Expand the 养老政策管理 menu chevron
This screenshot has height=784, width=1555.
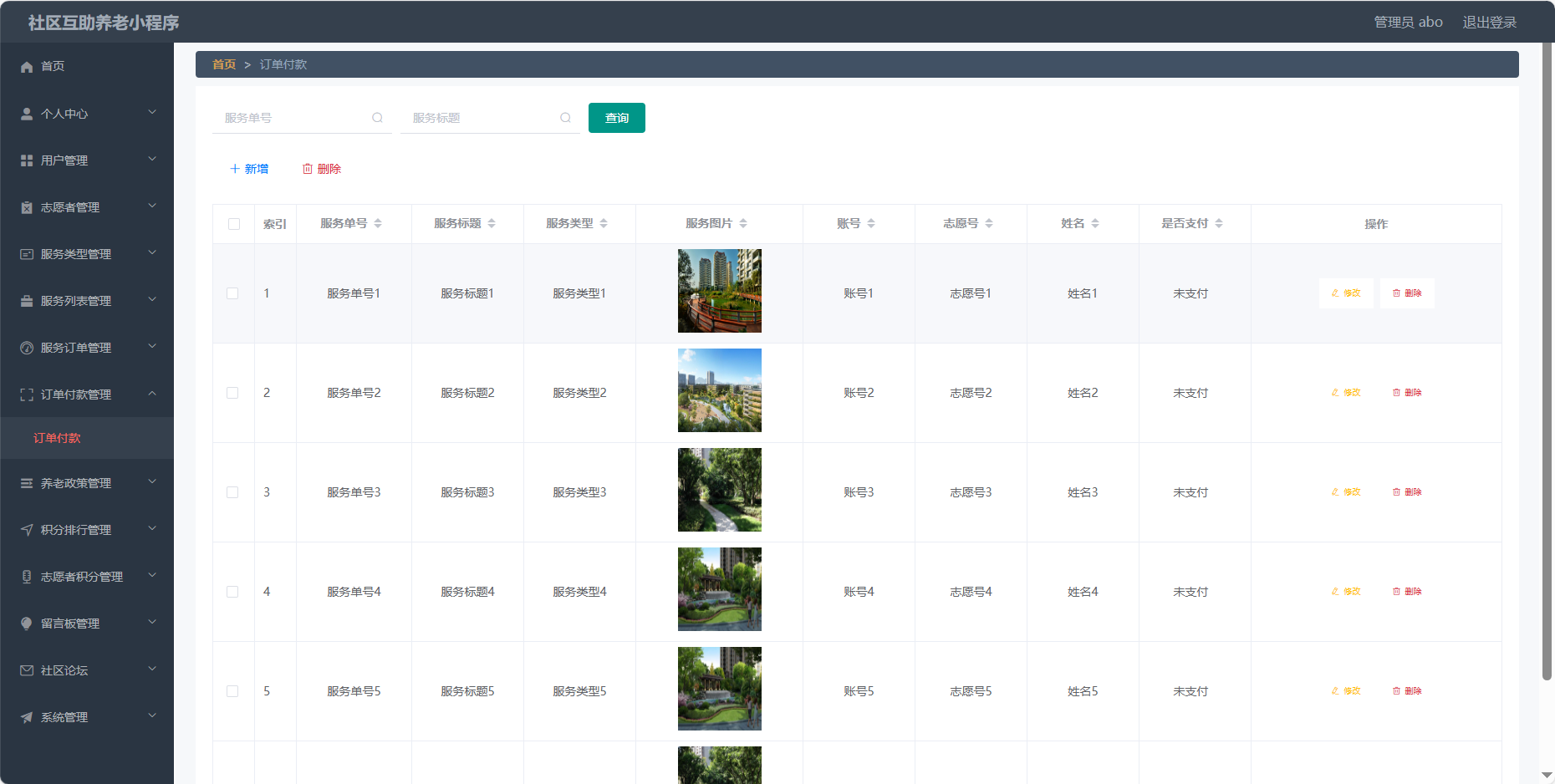coord(152,481)
